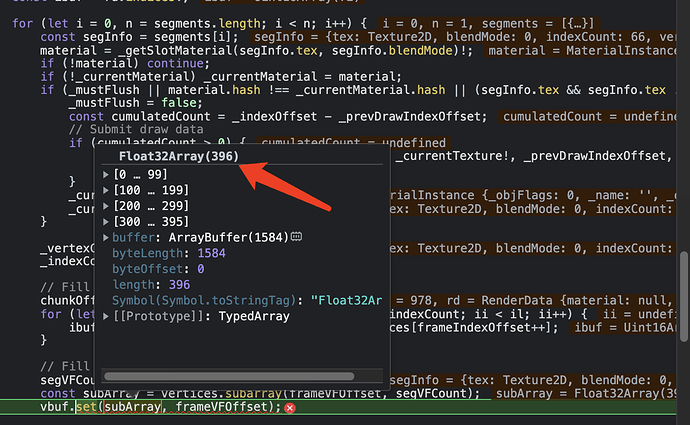Image resolution: width=690 pixels, height=425 pixels.
Task: Click the highlighted subArray variable in vbuf.set
Action: pyautogui.click(x=132, y=407)
